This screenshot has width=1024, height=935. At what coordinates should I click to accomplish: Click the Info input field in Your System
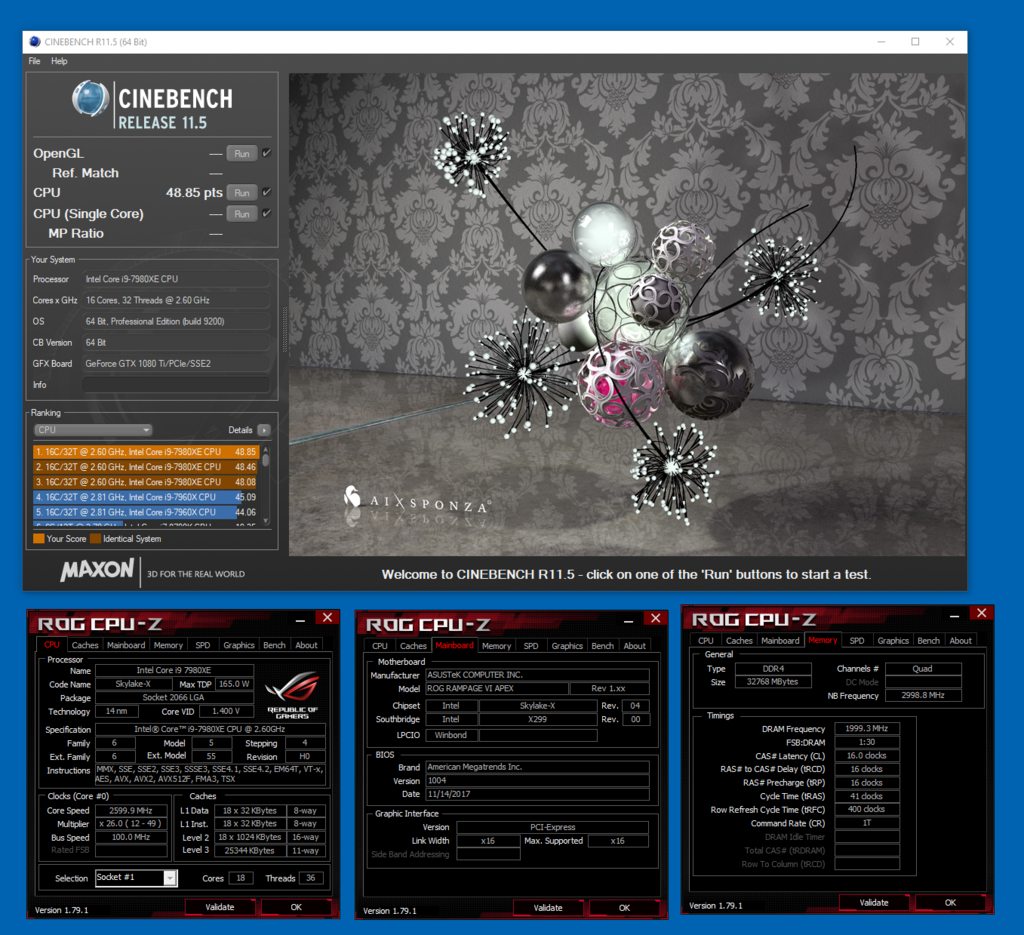pos(176,385)
